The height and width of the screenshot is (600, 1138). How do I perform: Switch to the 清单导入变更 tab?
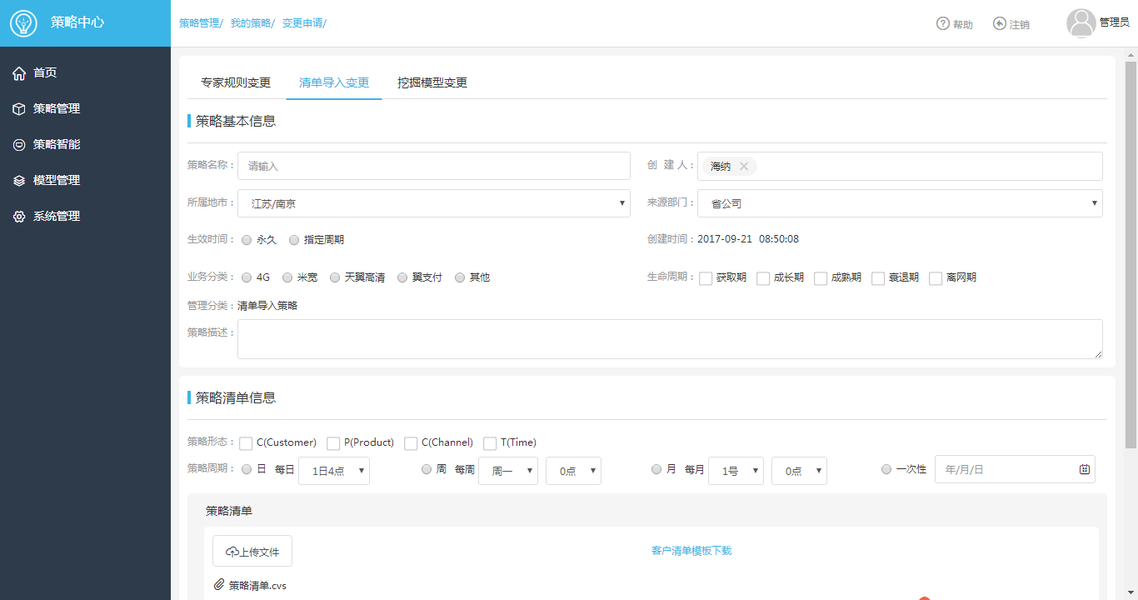tap(334, 83)
